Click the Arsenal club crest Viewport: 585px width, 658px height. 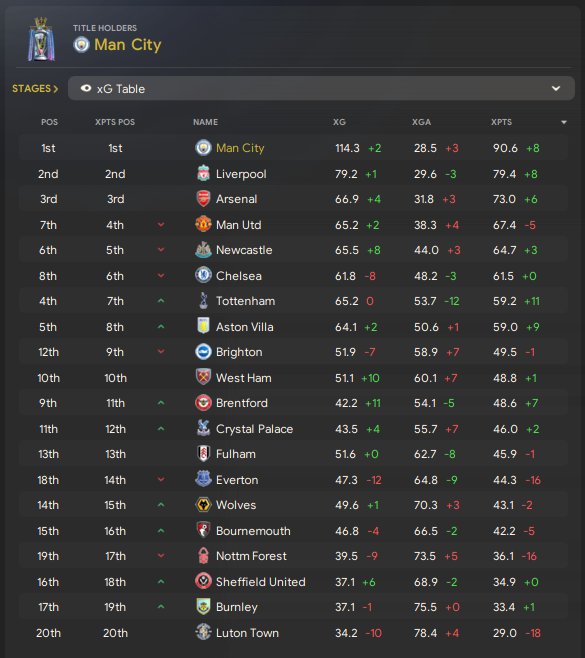click(204, 199)
